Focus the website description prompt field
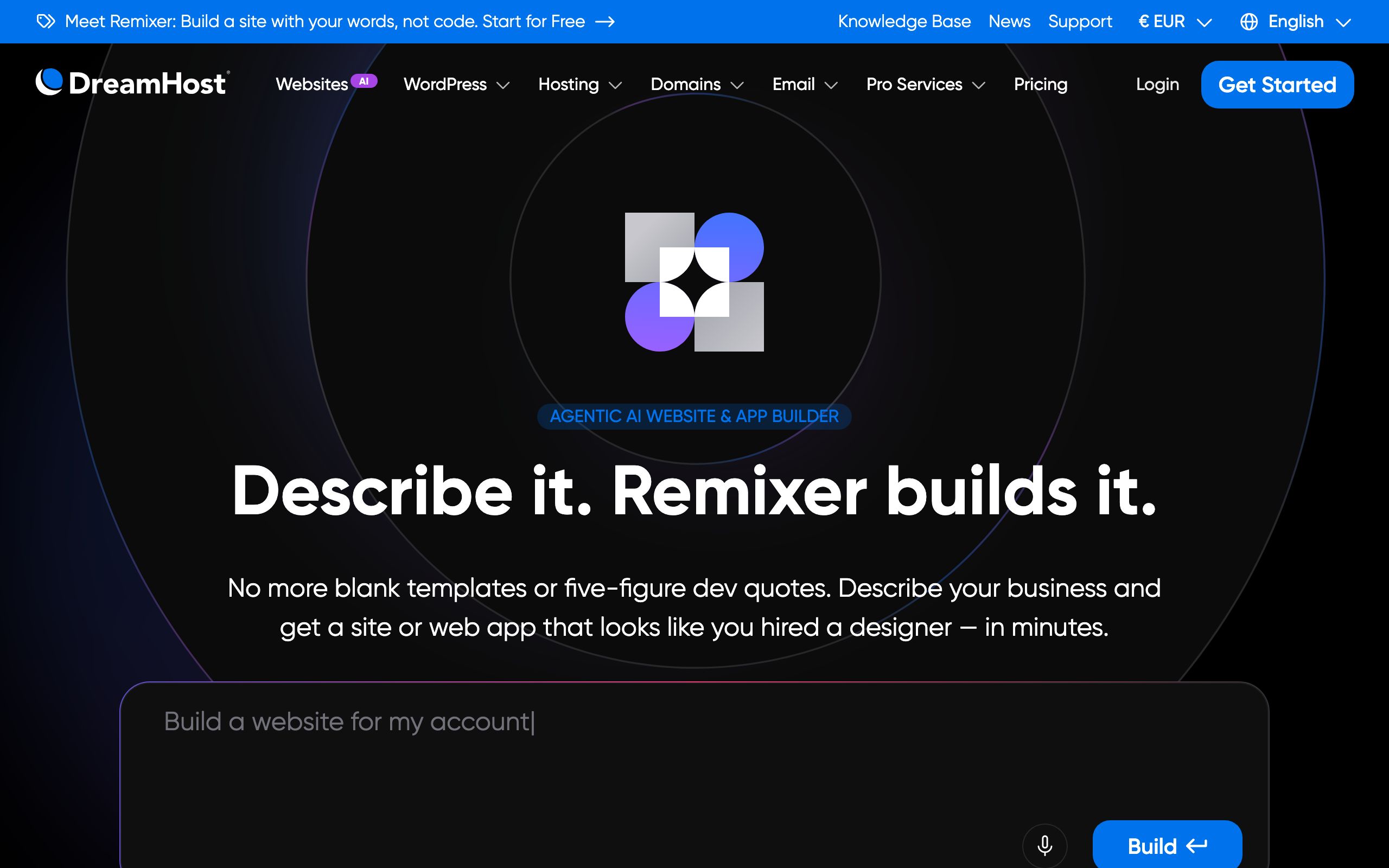This screenshot has width=1389, height=868. click(x=694, y=775)
